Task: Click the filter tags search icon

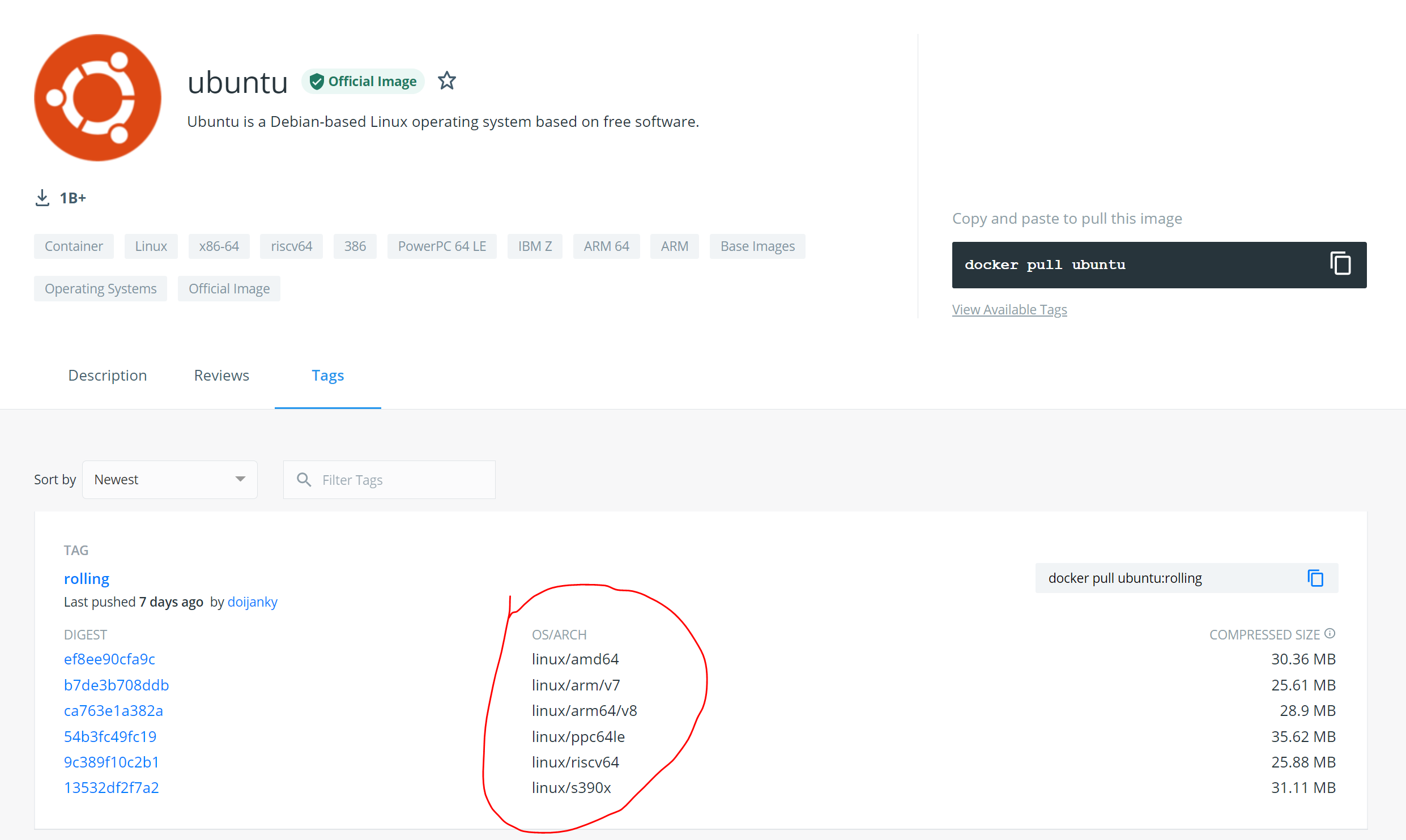Action: pyautogui.click(x=303, y=480)
